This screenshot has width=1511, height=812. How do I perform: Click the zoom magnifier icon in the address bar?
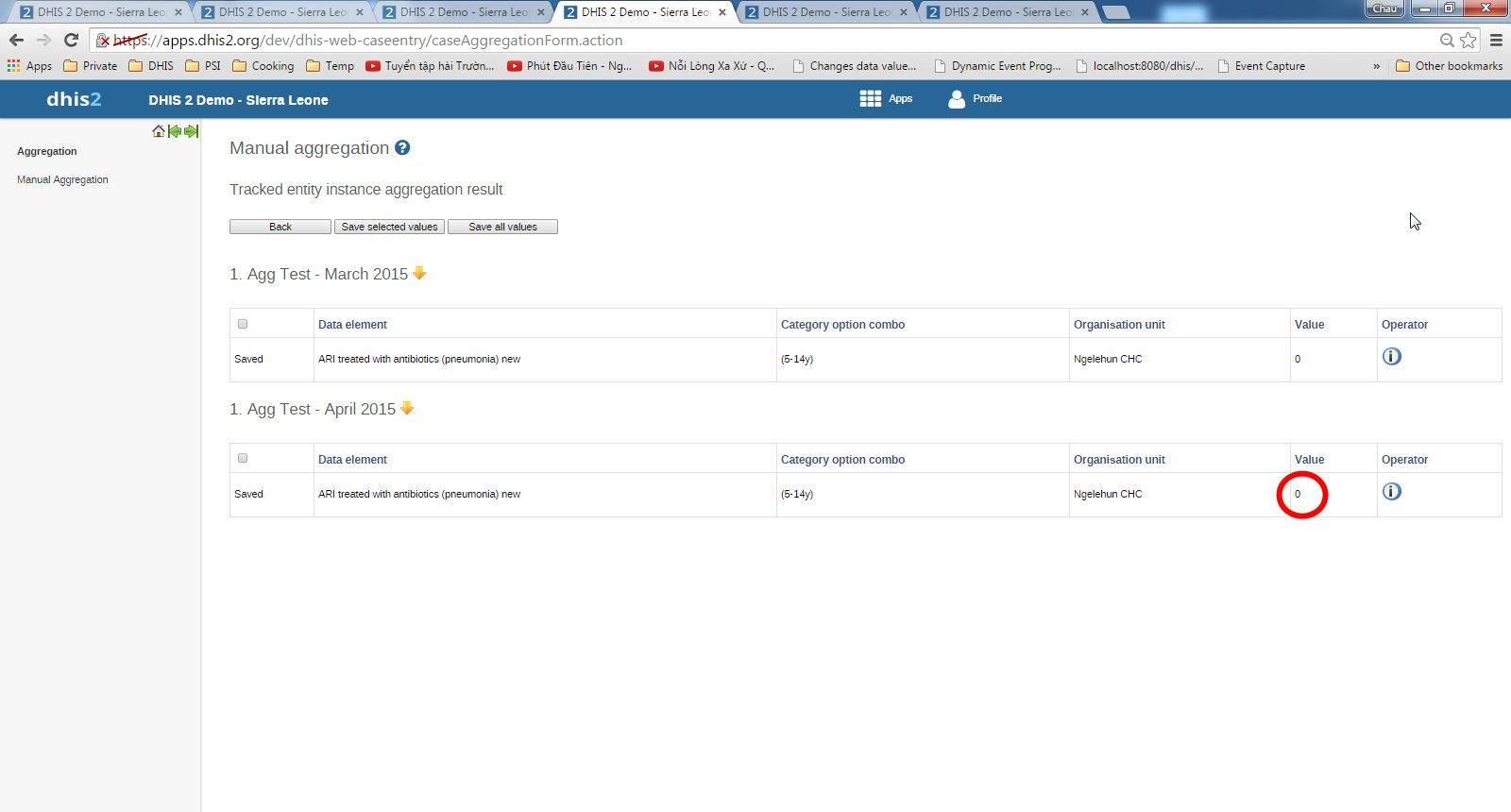pos(1446,41)
